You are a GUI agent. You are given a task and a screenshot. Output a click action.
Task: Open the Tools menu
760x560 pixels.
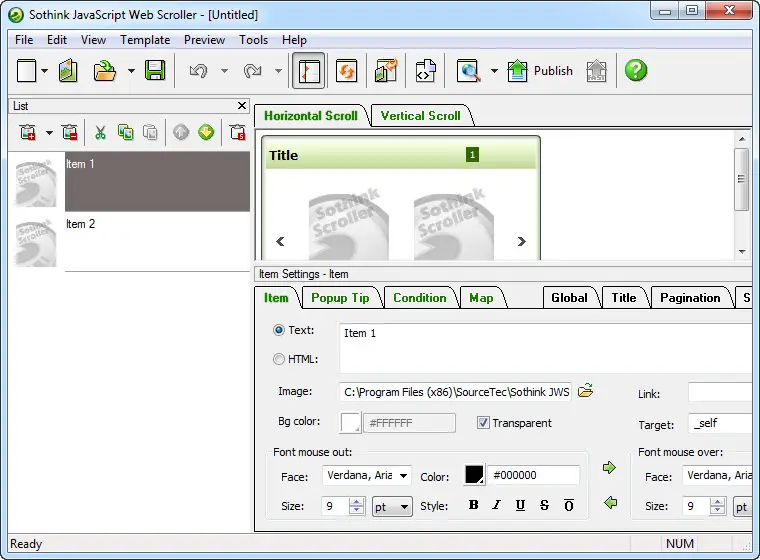[253, 40]
